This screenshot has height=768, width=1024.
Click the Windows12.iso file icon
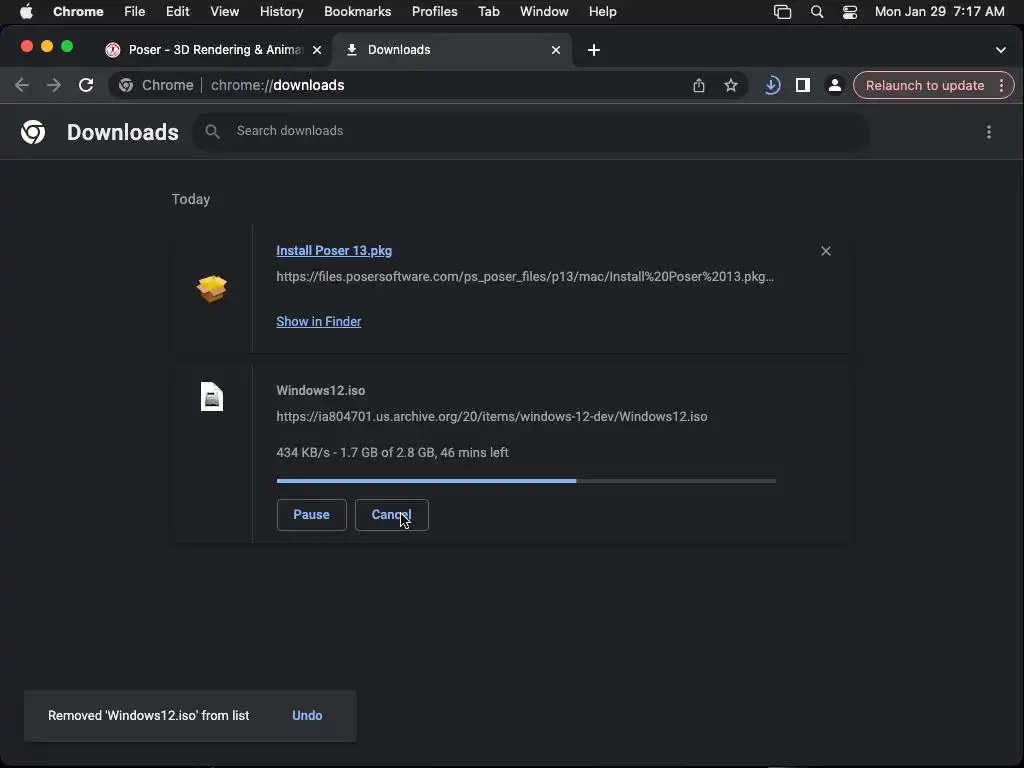pyautogui.click(x=212, y=396)
